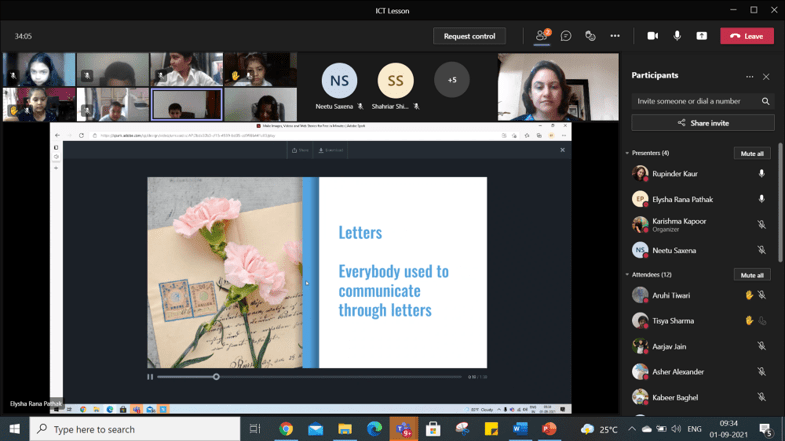This screenshot has height=441, width=785.
Task: Toggle the camera on or off
Action: pyautogui.click(x=652, y=36)
